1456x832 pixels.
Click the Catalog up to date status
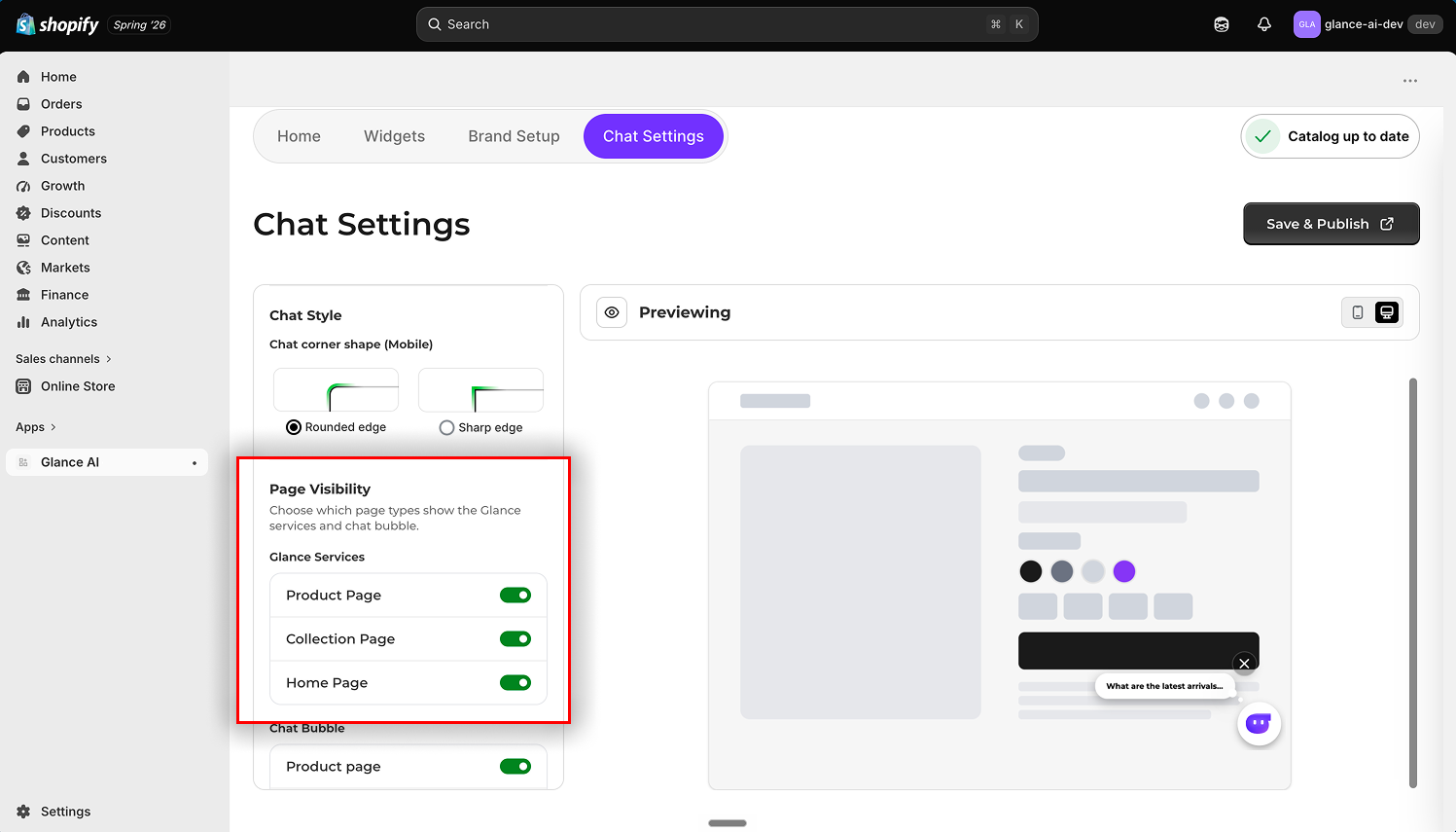tap(1330, 136)
